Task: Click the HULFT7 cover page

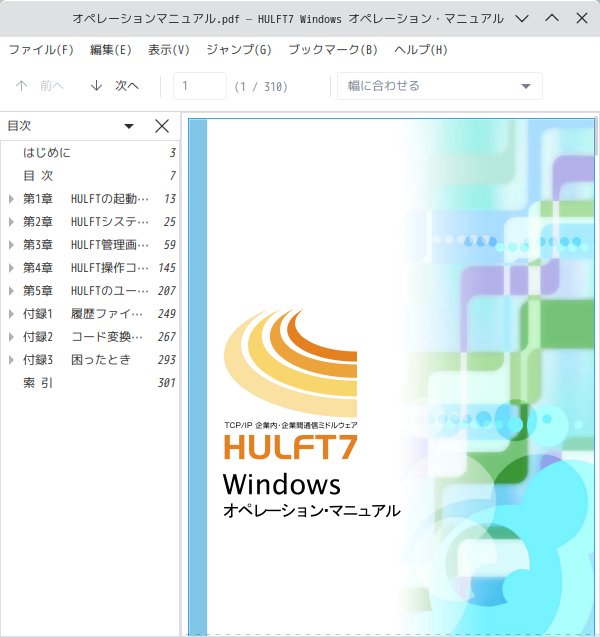Action: pos(391,377)
